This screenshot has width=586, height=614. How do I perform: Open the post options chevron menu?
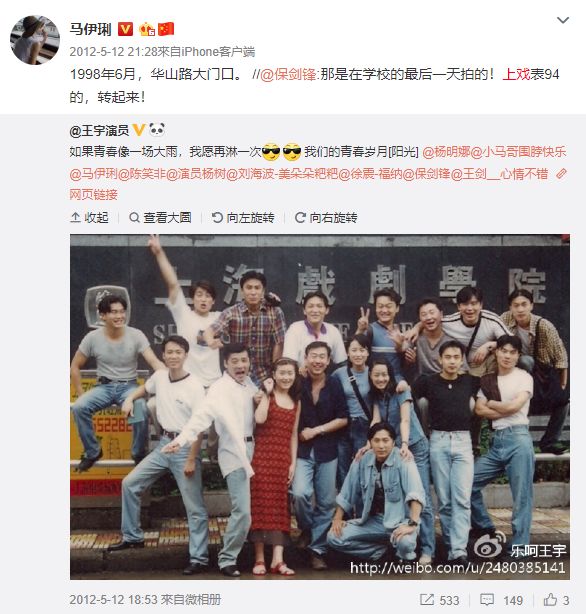pyautogui.click(x=563, y=20)
